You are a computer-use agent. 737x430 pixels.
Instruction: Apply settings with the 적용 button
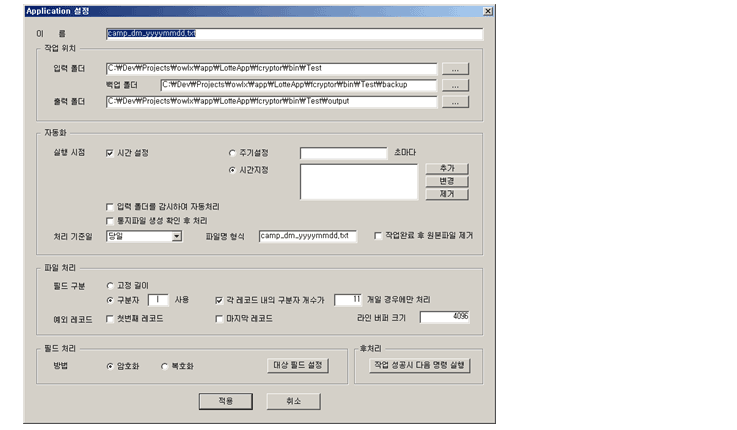(x=225, y=400)
